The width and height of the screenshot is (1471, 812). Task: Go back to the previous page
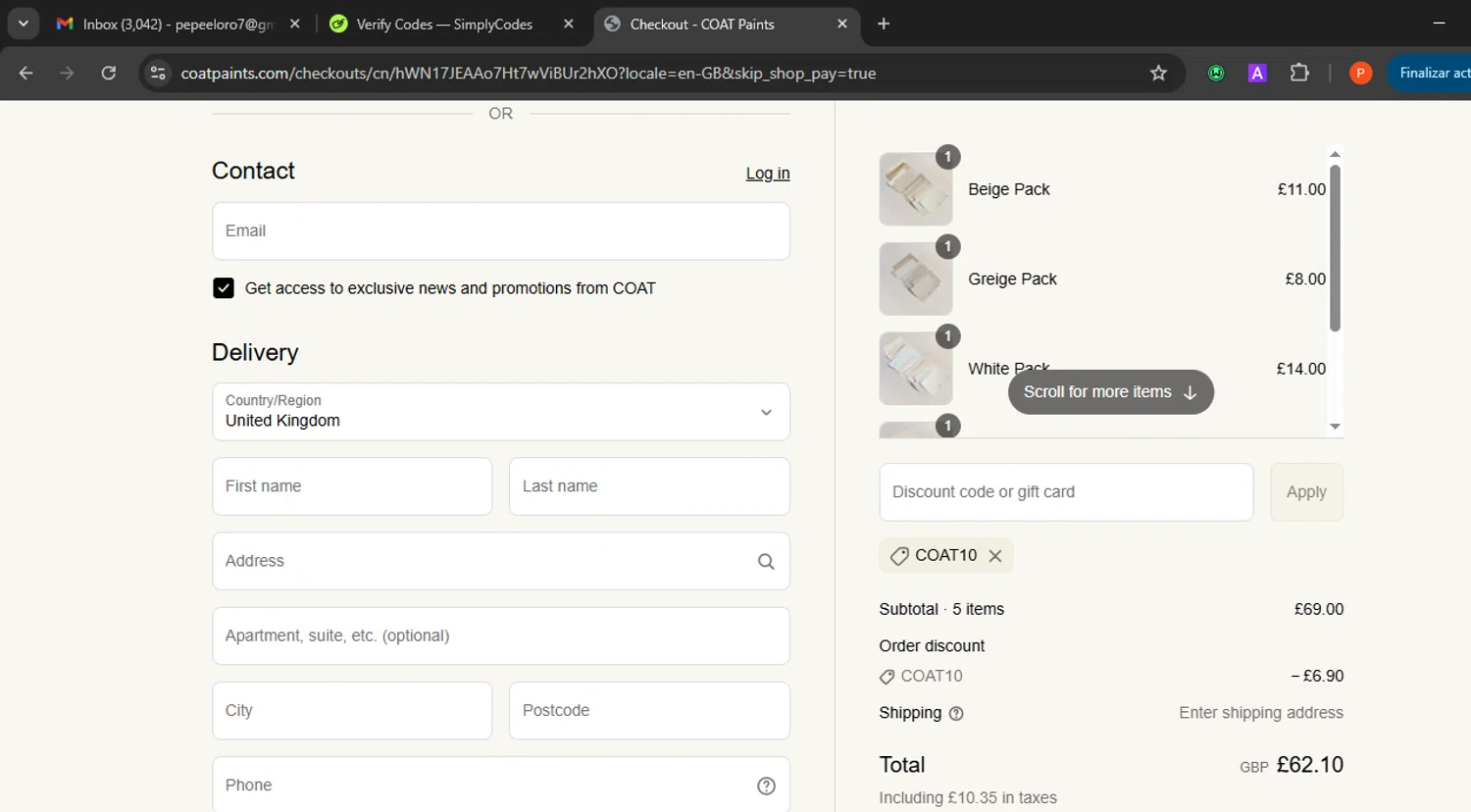pos(26,74)
